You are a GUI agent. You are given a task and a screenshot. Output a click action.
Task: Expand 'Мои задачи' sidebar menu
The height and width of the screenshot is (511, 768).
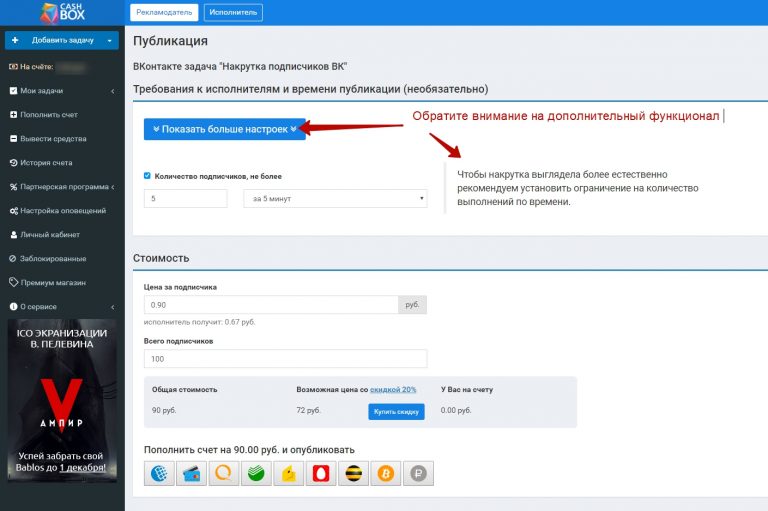tap(61, 91)
